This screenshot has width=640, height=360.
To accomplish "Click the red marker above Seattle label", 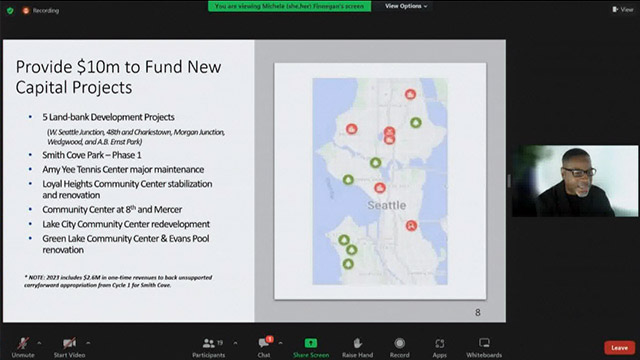I will (x=380, y=188).
